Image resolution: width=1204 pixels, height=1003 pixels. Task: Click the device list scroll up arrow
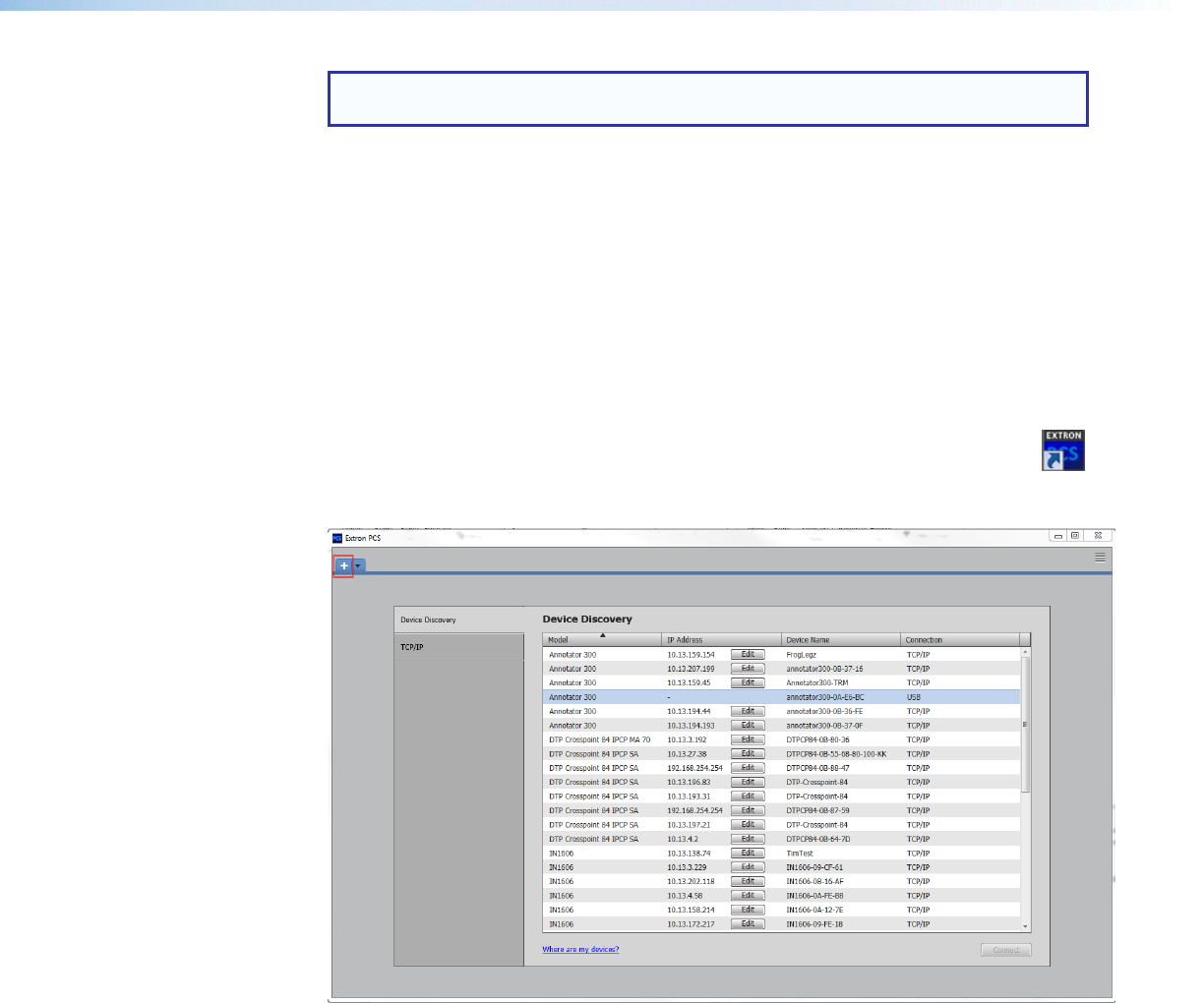tap(1026, 652)
